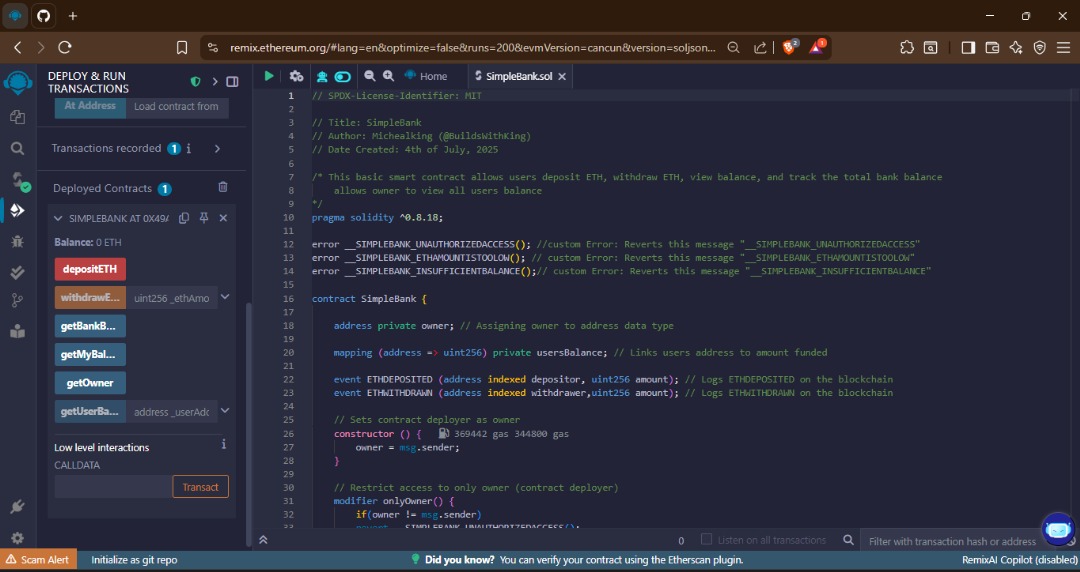Click the compile settings gears icon

[x=296, y=76]
